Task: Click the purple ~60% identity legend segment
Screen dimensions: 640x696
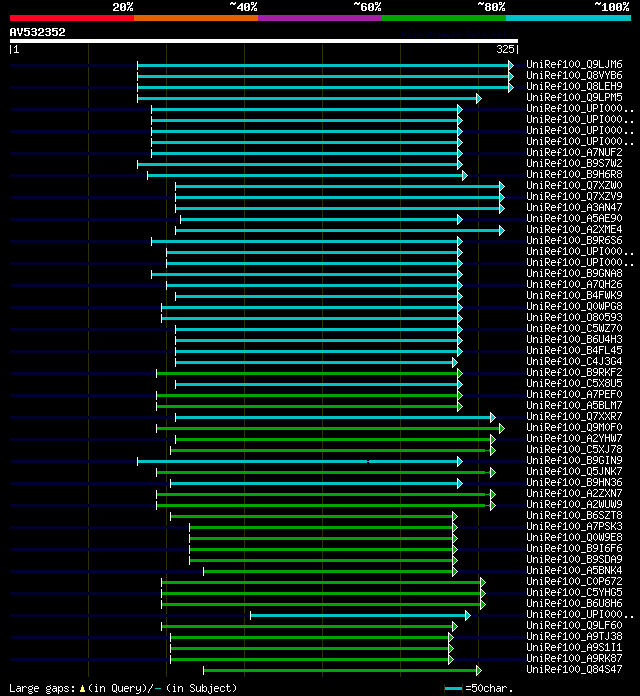Action: coord(320,18)
